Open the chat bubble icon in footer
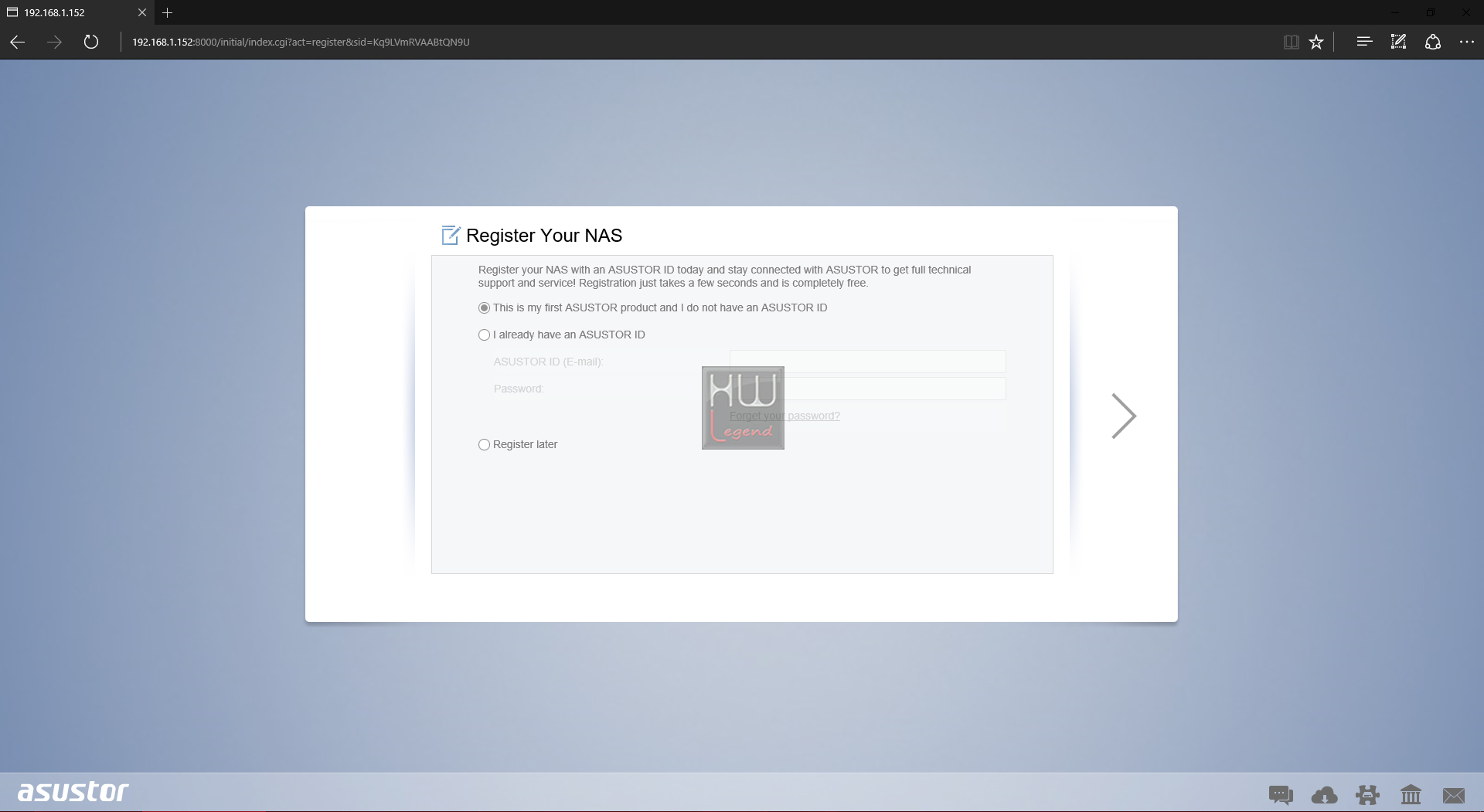Screen dimensions: 1484x812 click(x=1281, y=794)
